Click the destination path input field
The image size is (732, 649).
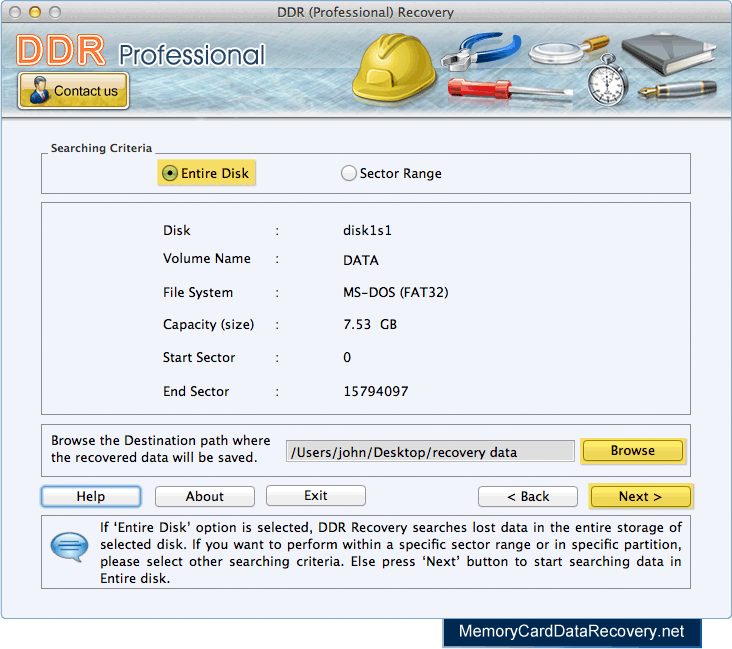pyautogui.click(x=430, y=451)
